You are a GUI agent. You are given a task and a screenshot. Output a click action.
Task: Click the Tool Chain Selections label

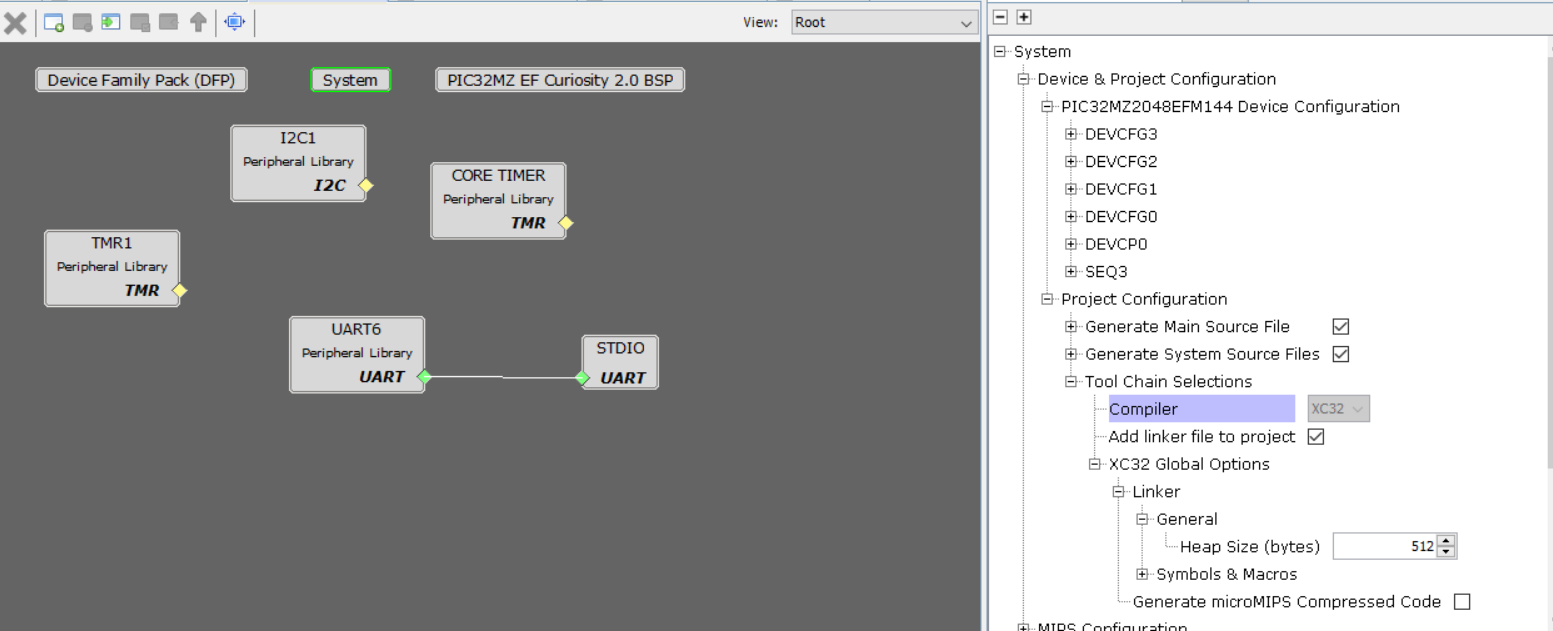coord(1168,382)
